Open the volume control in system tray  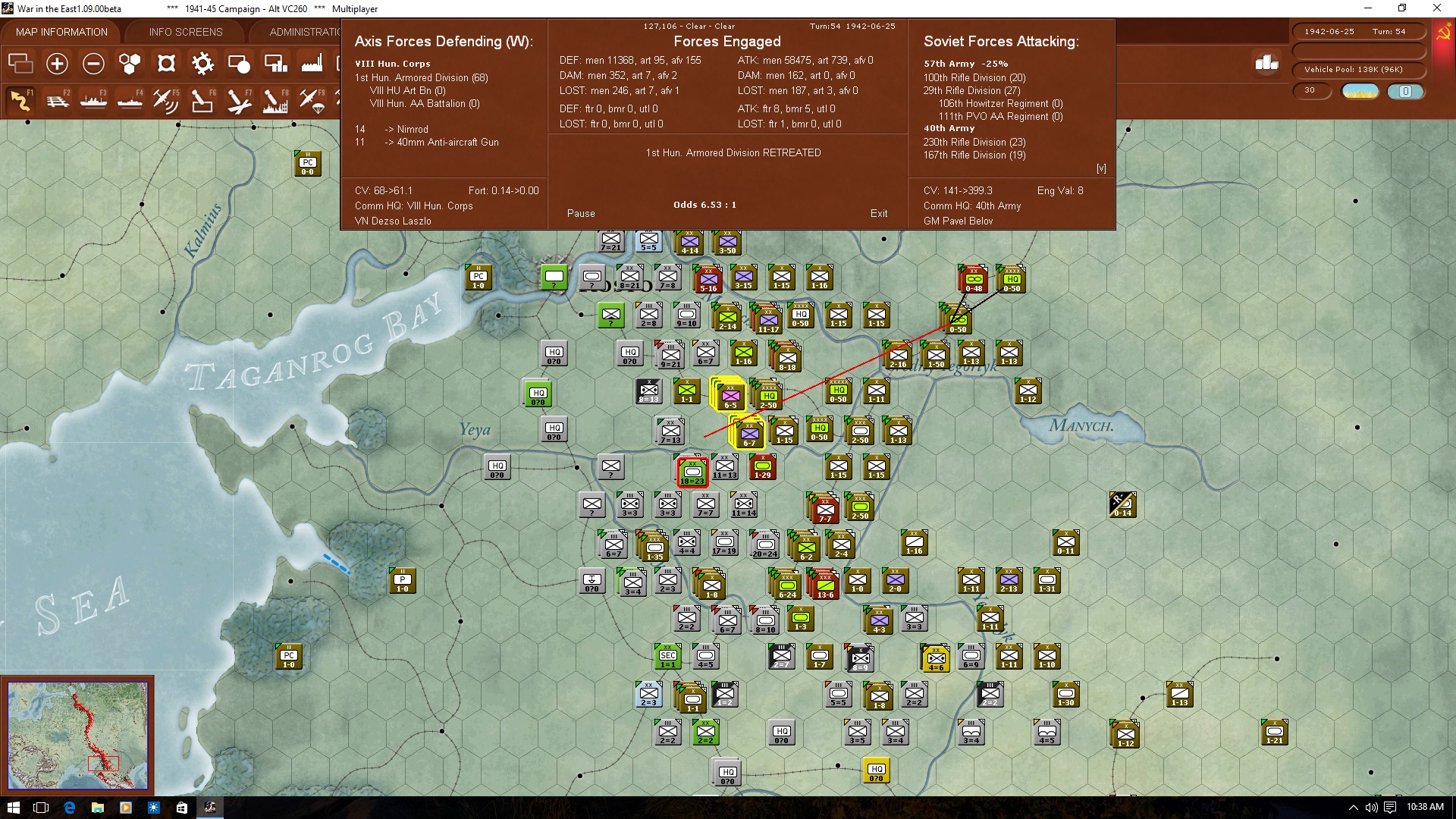[x=1371, y=808]
